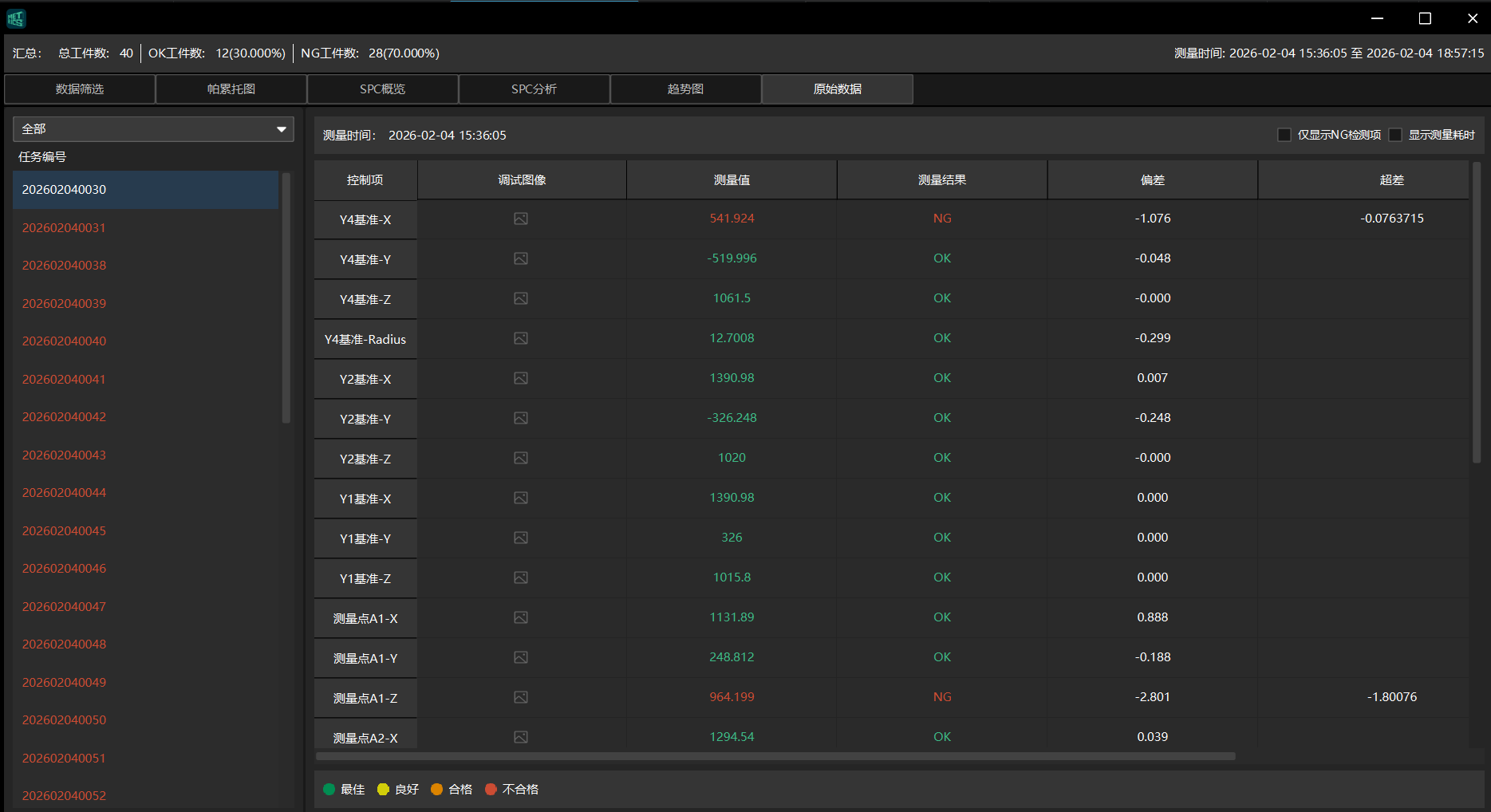Open debug image for 测量点A2-X row
This screenshot has width=1491, height=812.
521,736
